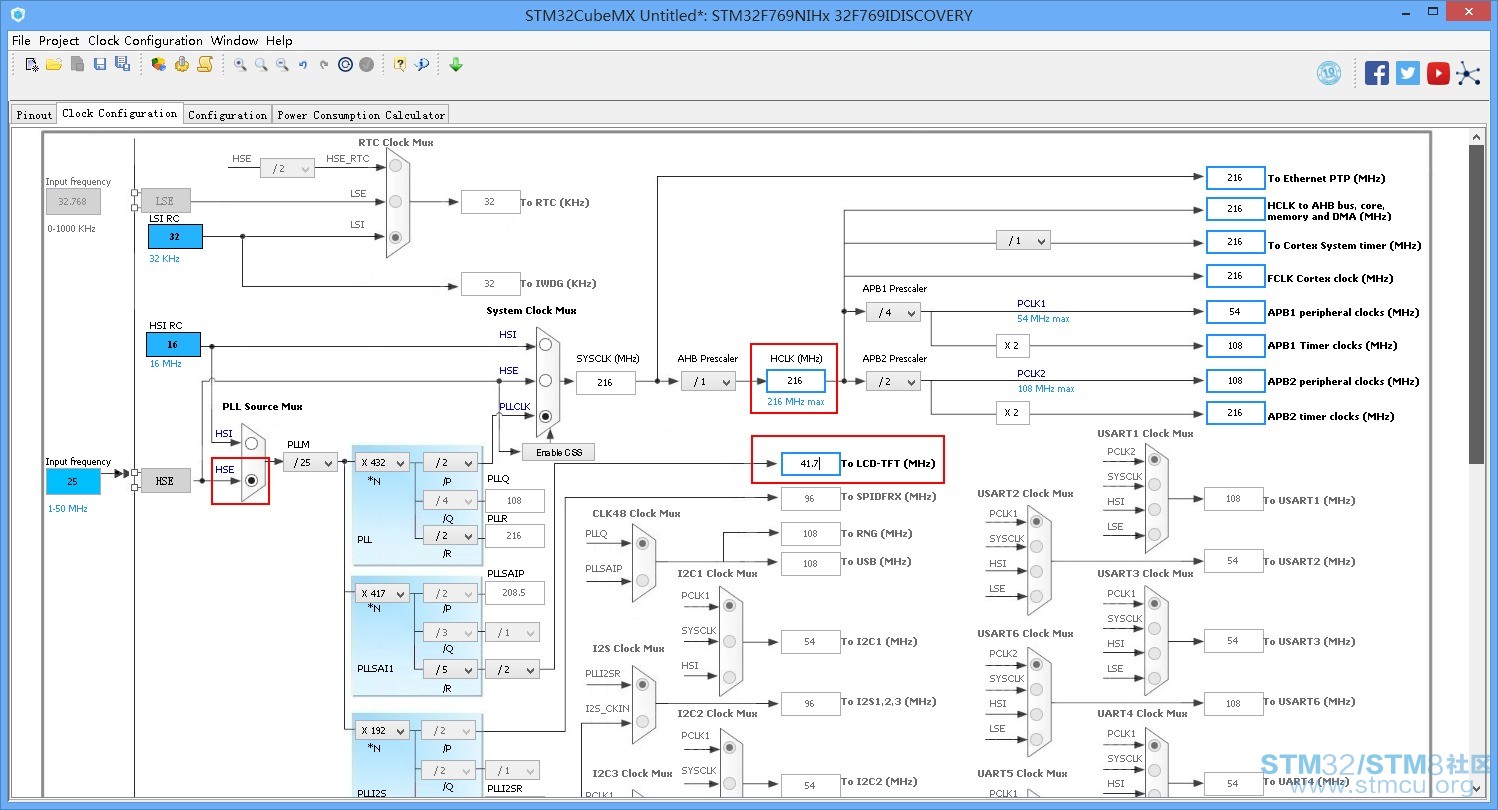Open the AHB Prescaler dropdown
The height and width of the screenshot is (810, 1498).
tap(708, 381)
